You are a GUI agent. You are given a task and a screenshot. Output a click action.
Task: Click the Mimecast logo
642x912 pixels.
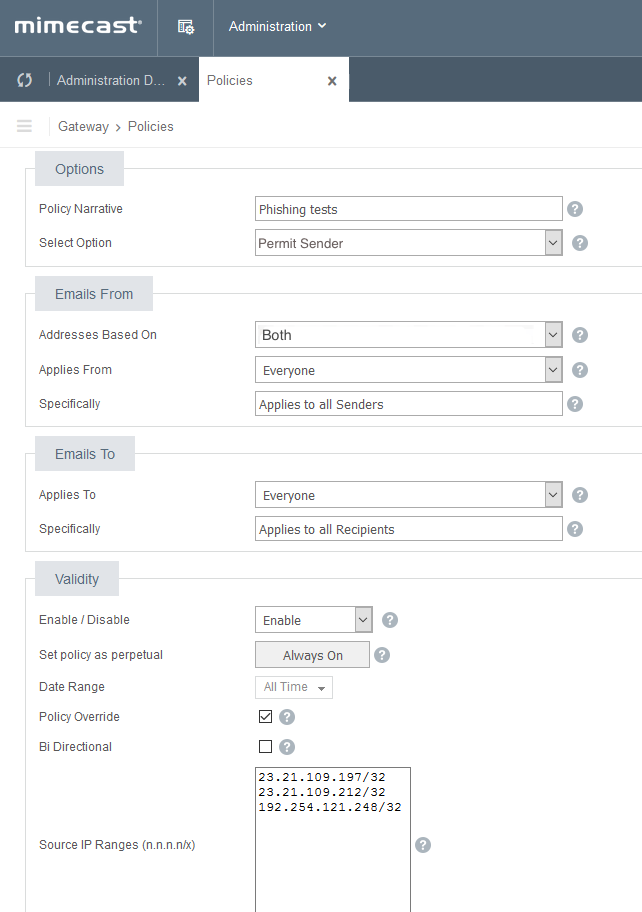click(x=78, y=26)
